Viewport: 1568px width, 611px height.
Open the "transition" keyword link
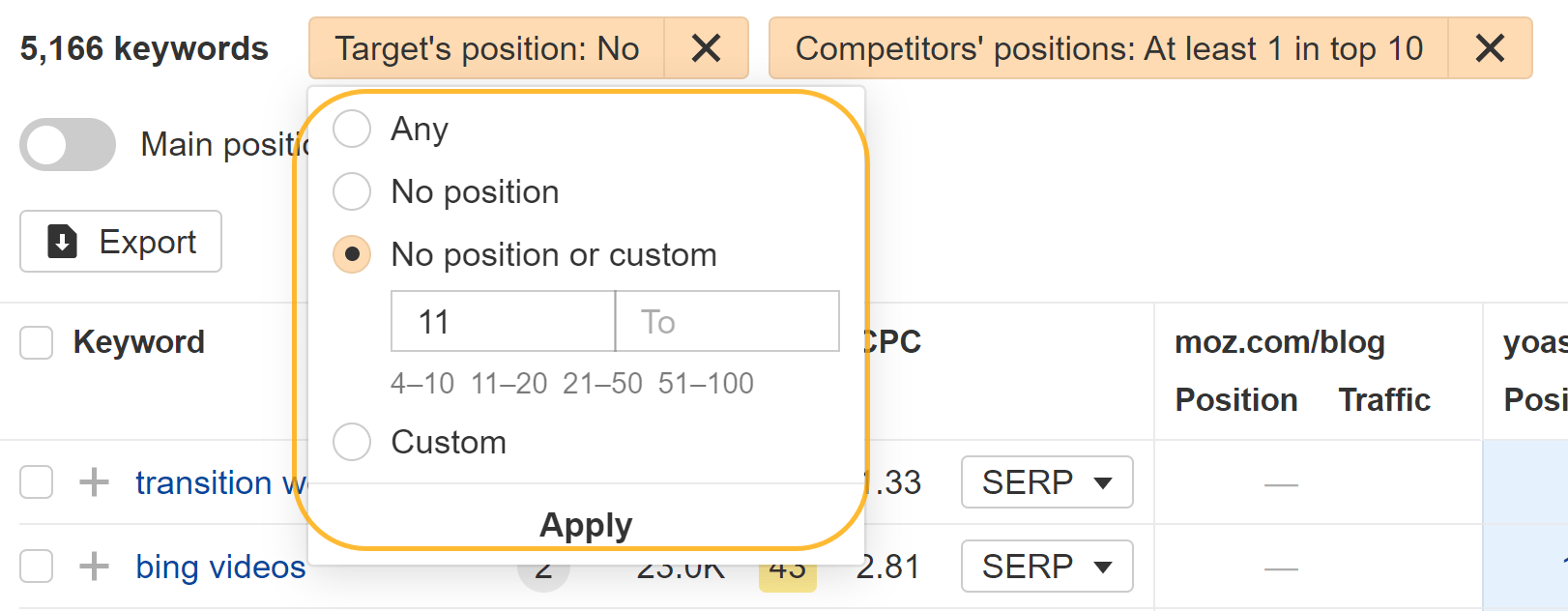click(x=203, y=482)
